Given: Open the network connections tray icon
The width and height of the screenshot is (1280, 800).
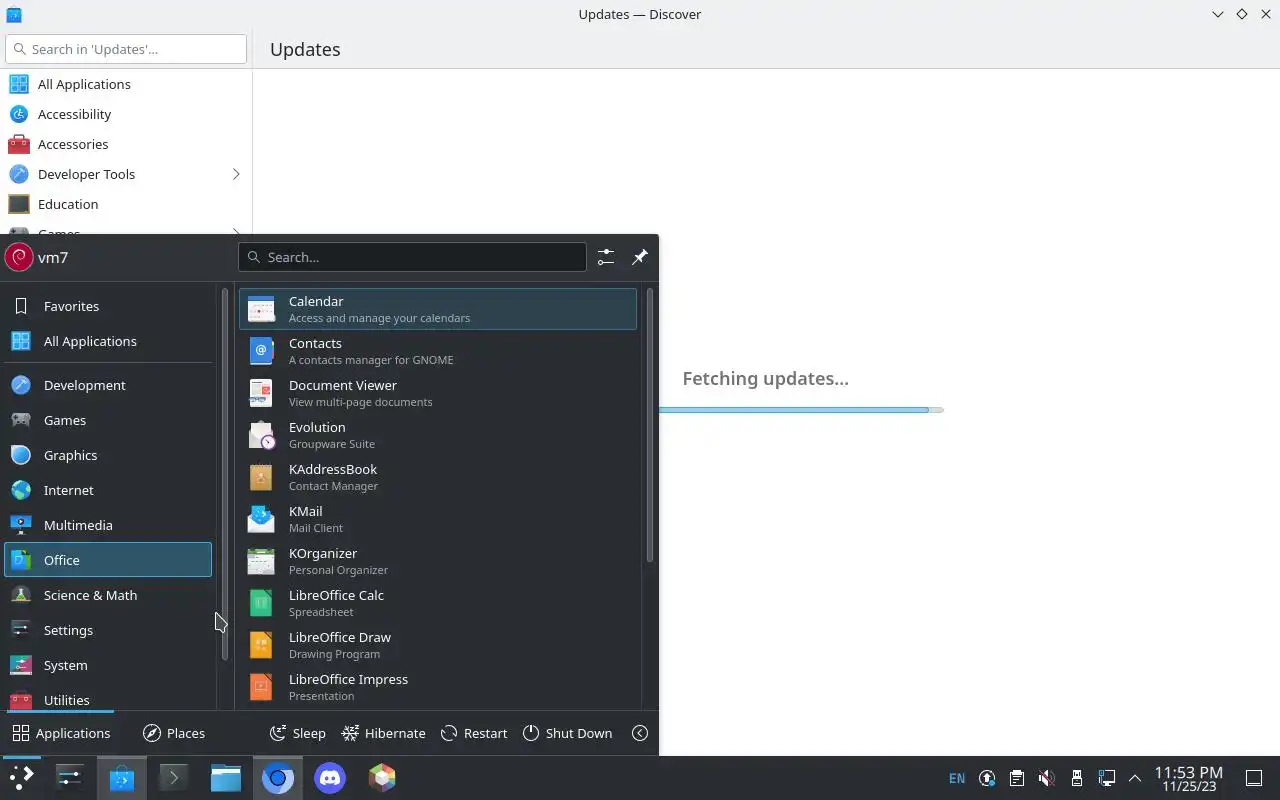Looking at the screenshot, I should [x=1107, y=778].
